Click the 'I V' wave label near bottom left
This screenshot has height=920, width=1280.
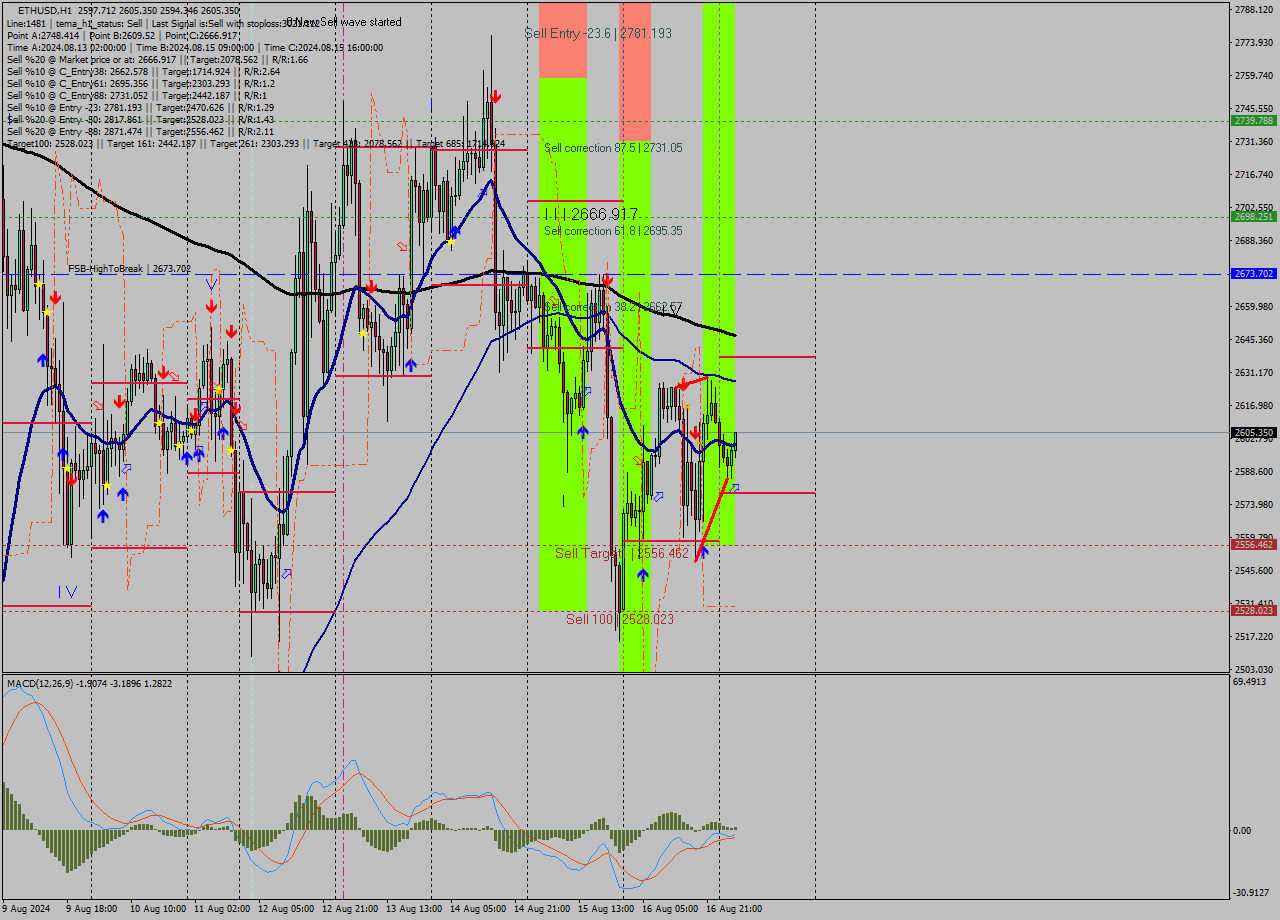pyautogui.click(x=67, y=592)
